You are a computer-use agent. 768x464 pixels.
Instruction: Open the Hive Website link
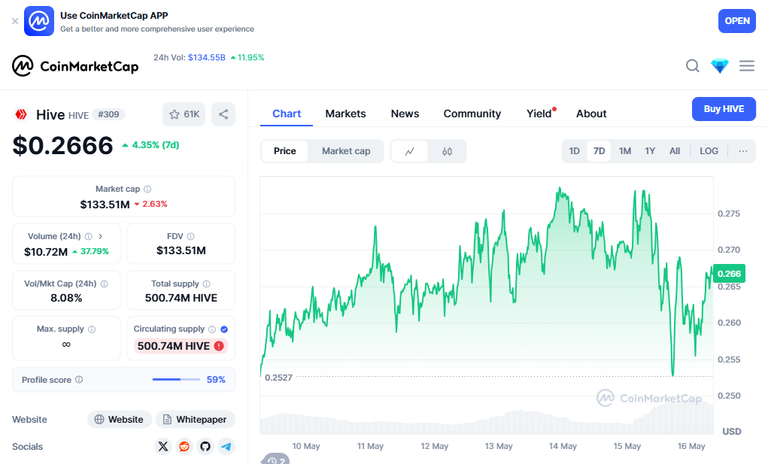coord(119,419)
